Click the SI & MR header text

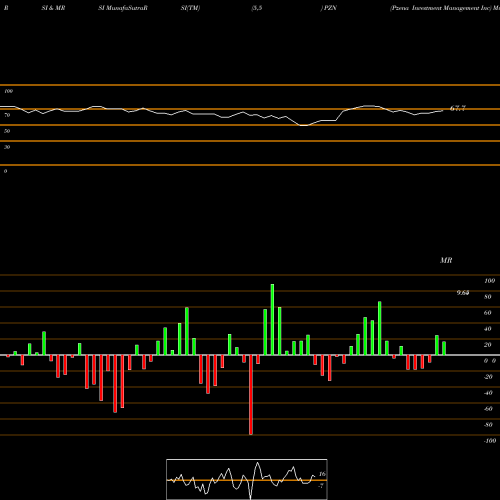tap(53, 8)
